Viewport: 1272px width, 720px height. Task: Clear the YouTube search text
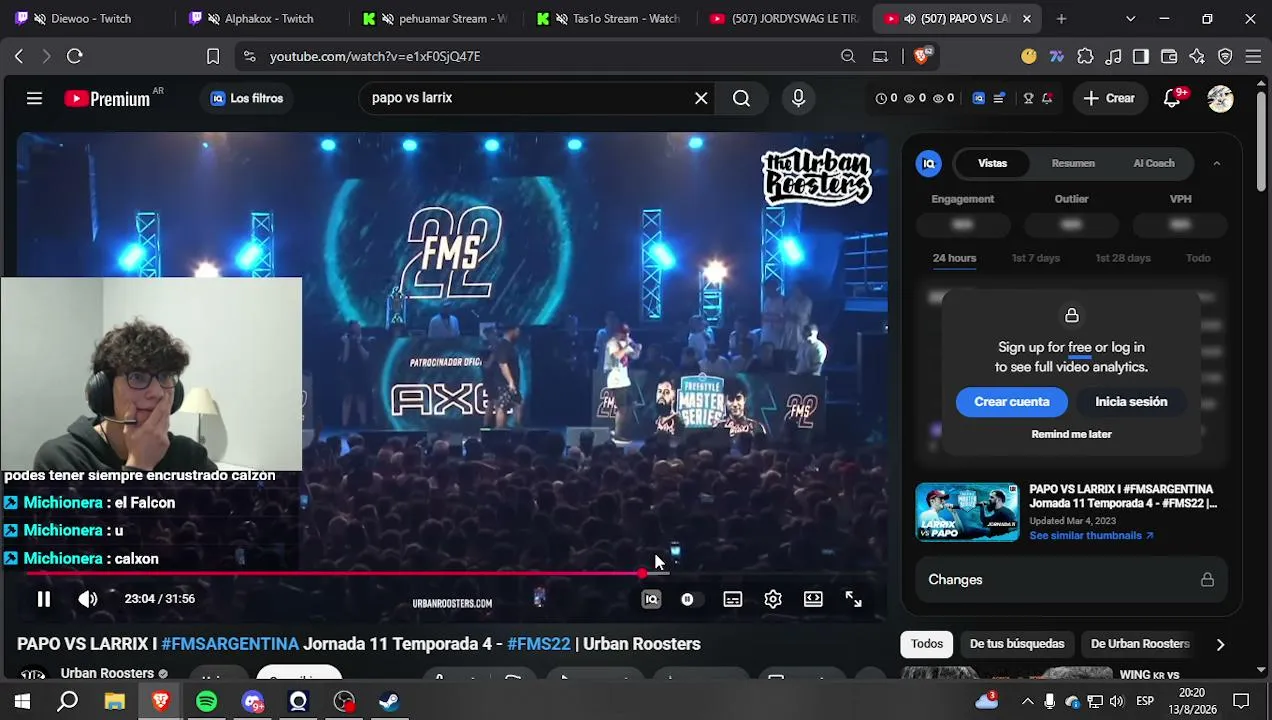pyautogui.click(x=701, y=98)
